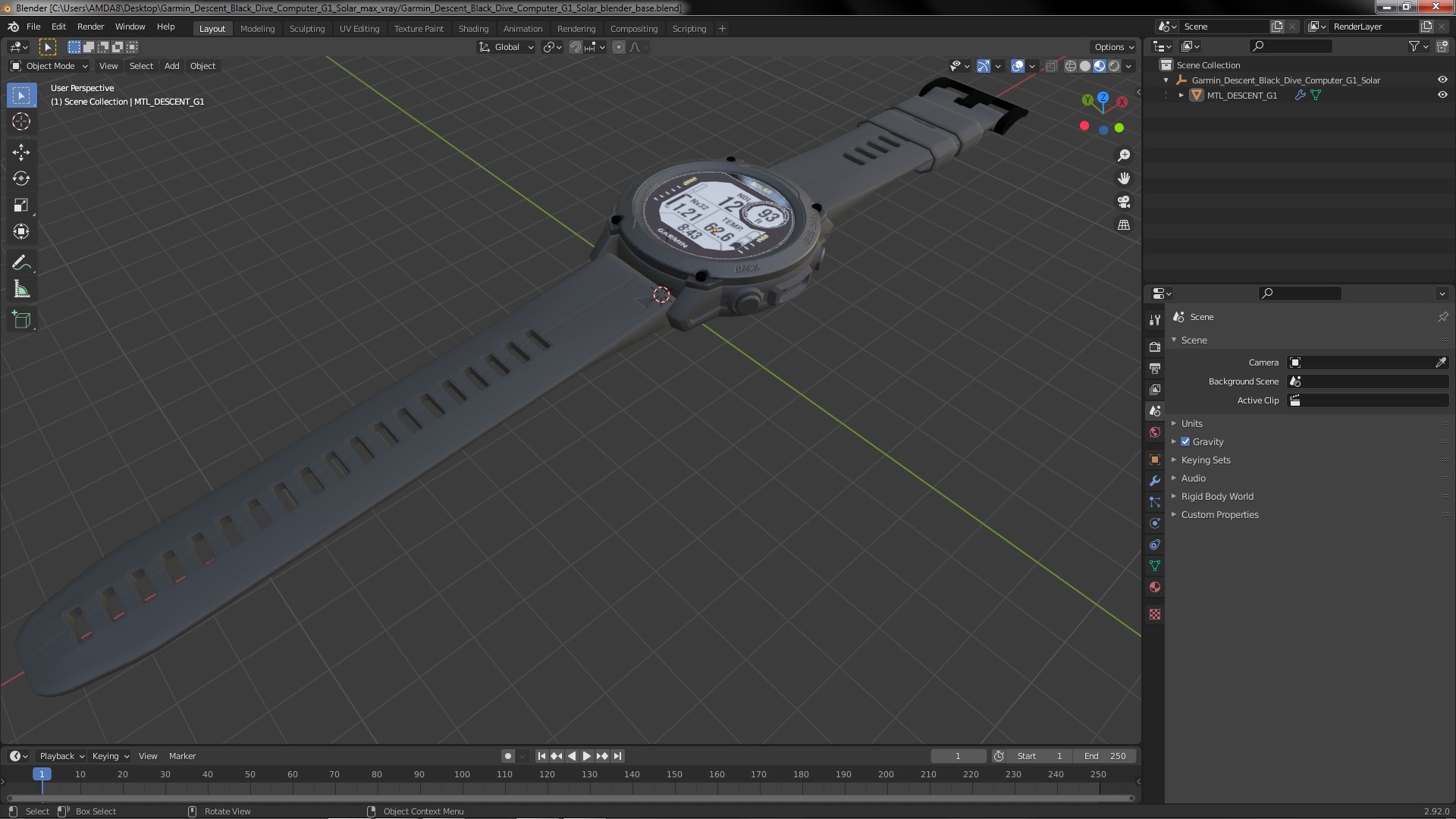Image resolution: width=1456 pixels, height=819 pixels.
Task: Click the End frame field
Action: pos(1105,756)
